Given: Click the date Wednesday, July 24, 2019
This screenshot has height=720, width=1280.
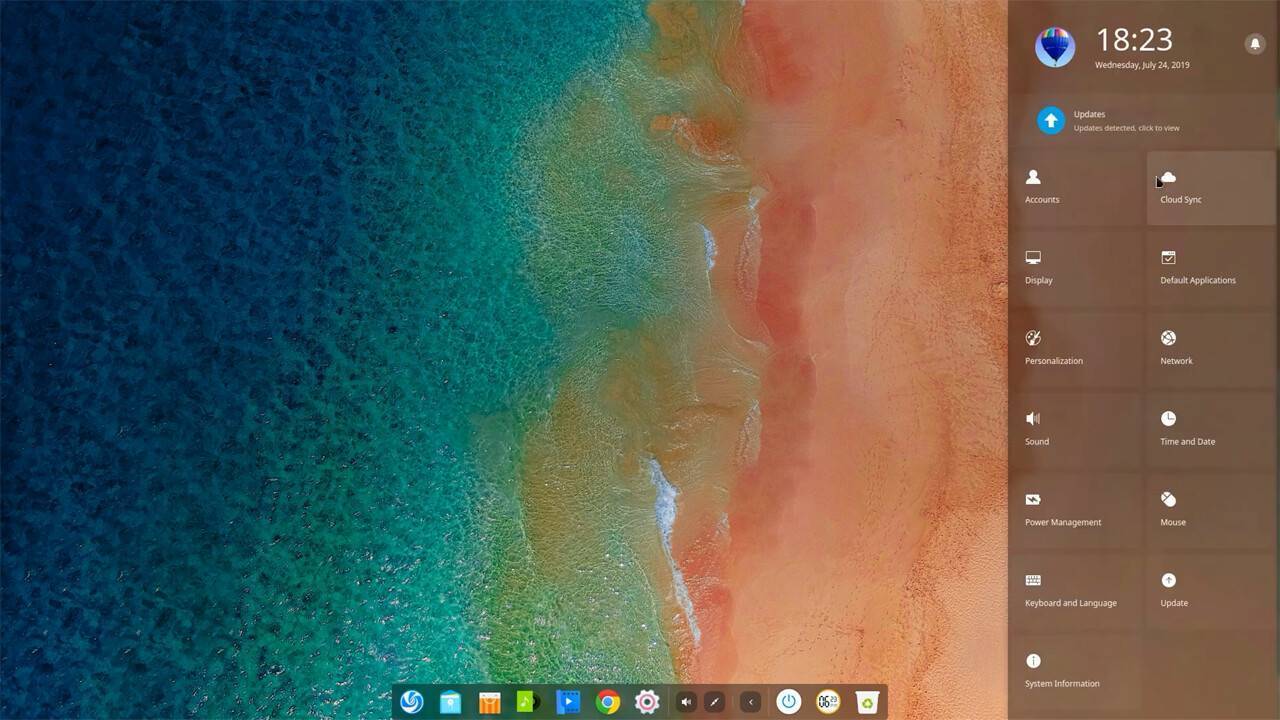Looking at the screenshot, I should 1142,65.
